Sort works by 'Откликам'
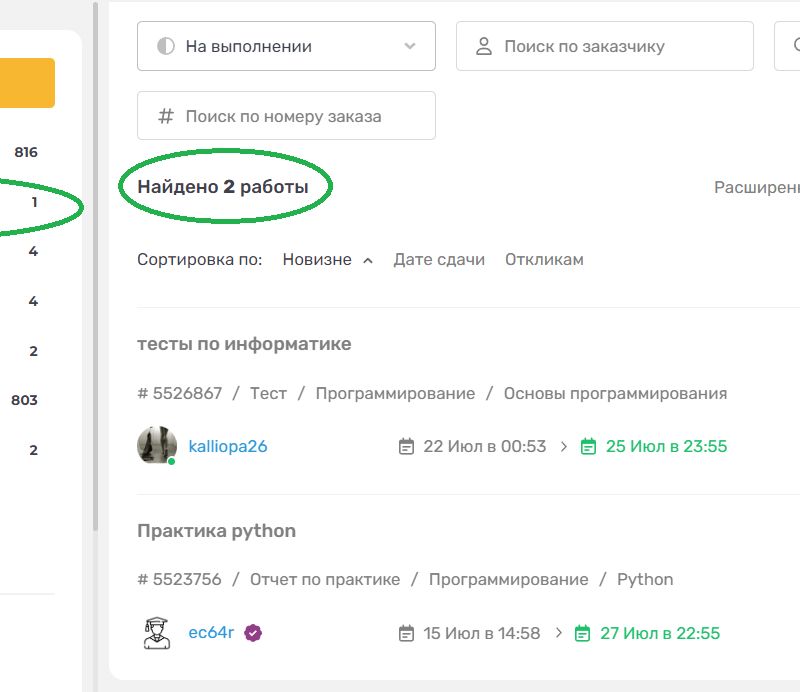 544,259
